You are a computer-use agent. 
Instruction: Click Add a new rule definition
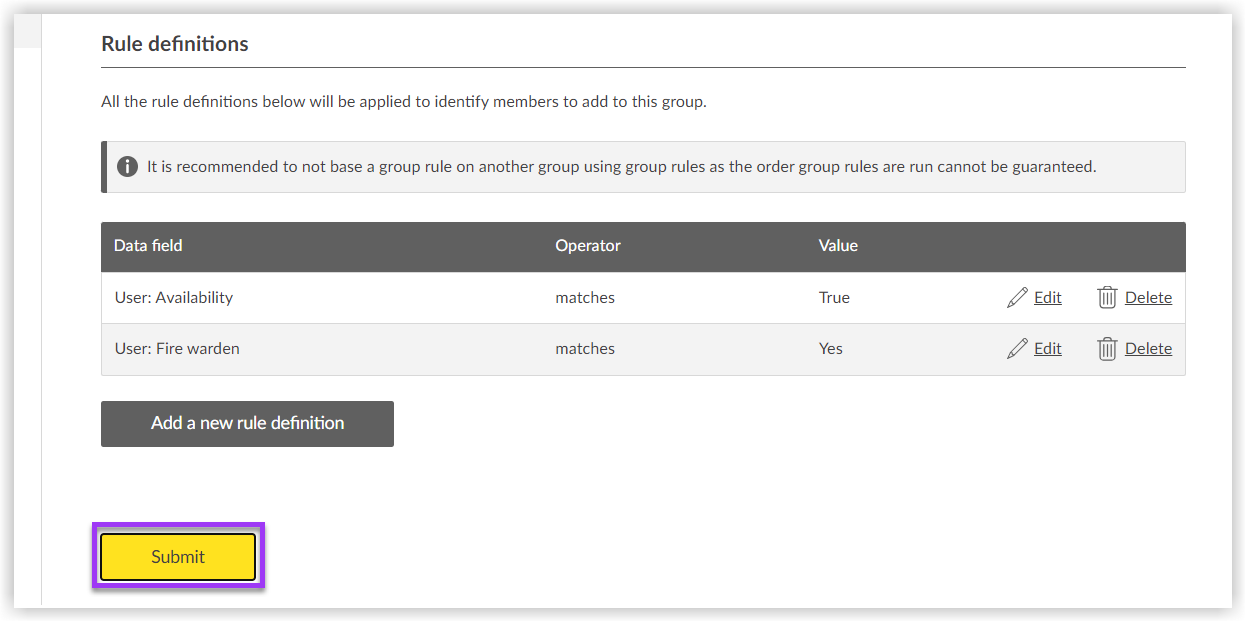pos(246,423)
